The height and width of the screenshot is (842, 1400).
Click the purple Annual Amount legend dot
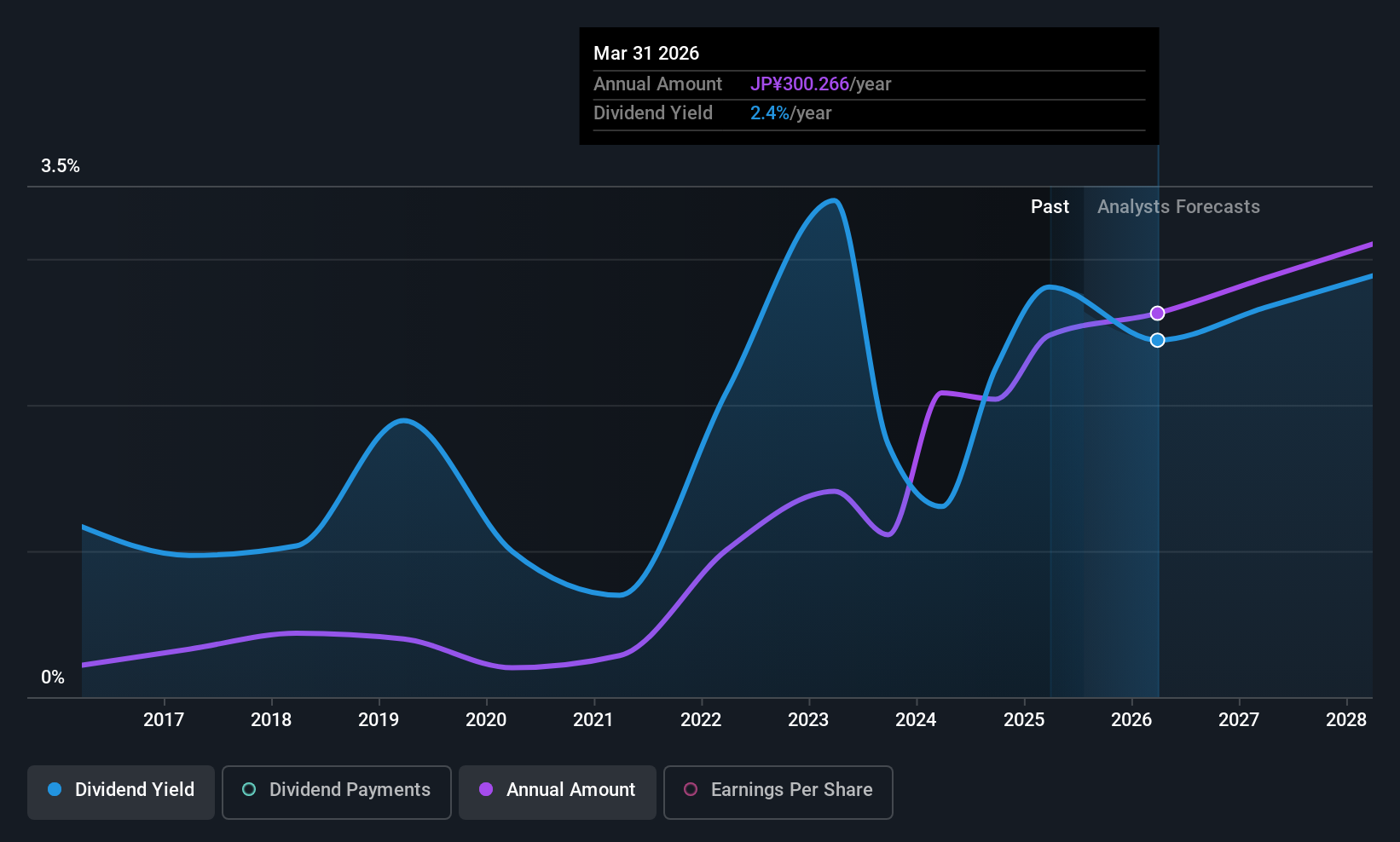point(486,789)
